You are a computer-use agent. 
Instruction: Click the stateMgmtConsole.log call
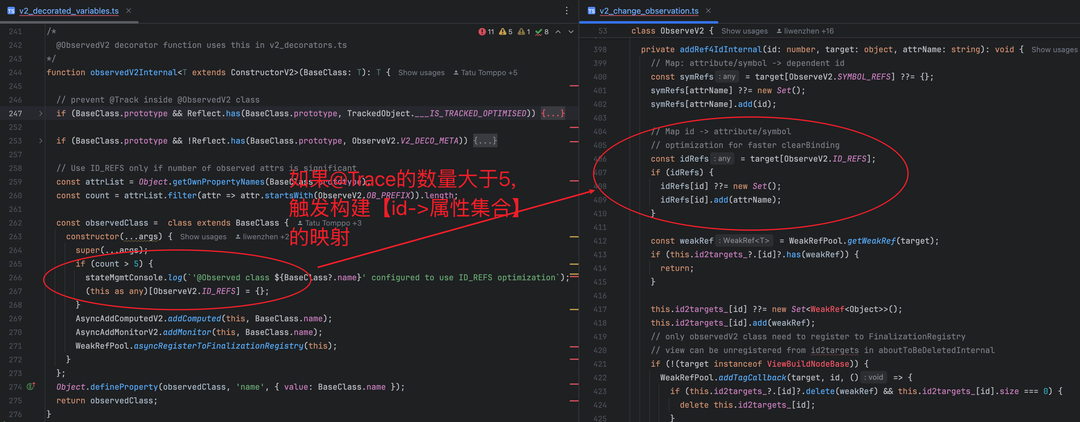click(133, 277)
